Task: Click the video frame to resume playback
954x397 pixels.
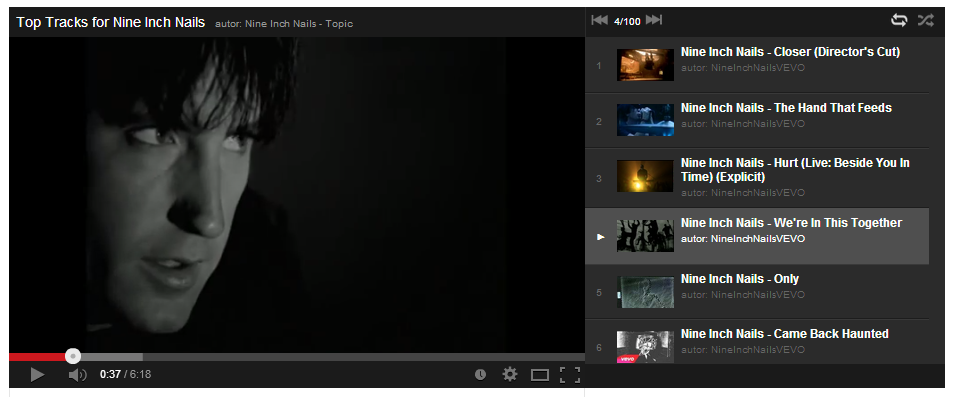Action: 297,195
